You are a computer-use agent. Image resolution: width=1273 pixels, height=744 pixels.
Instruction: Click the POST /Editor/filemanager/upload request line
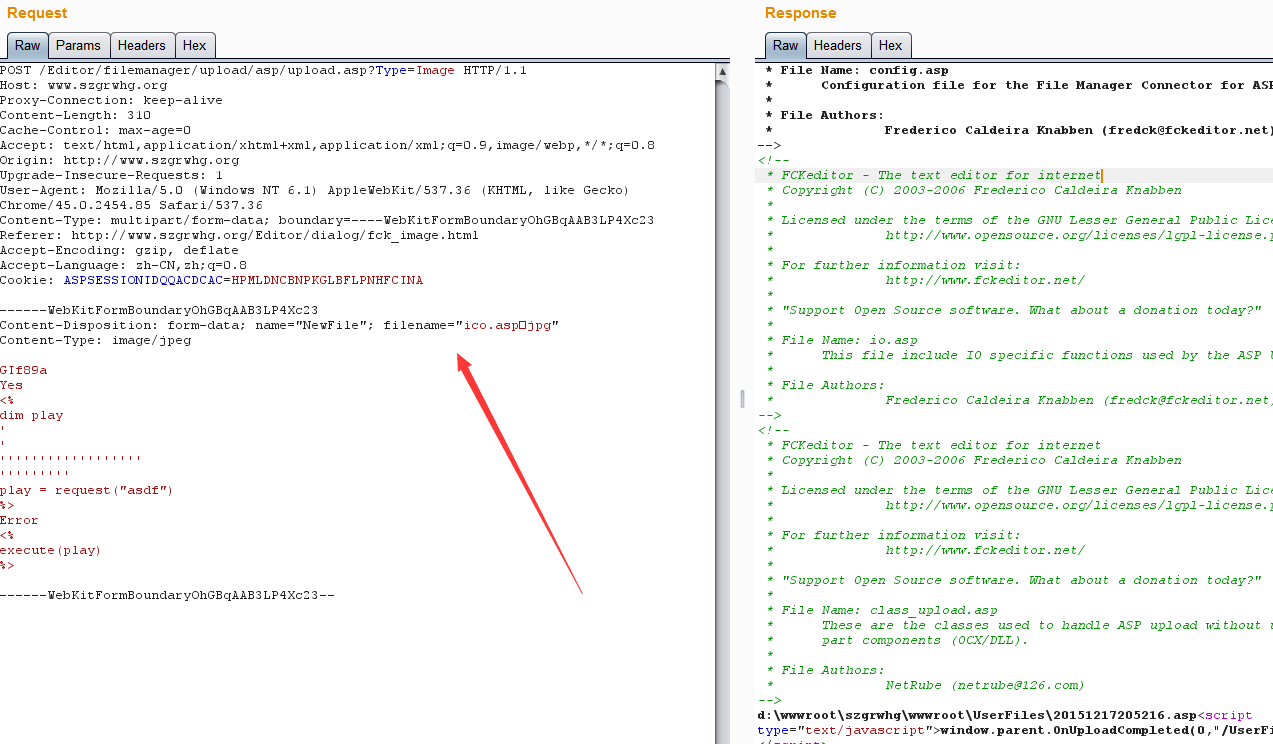[263, 70]
